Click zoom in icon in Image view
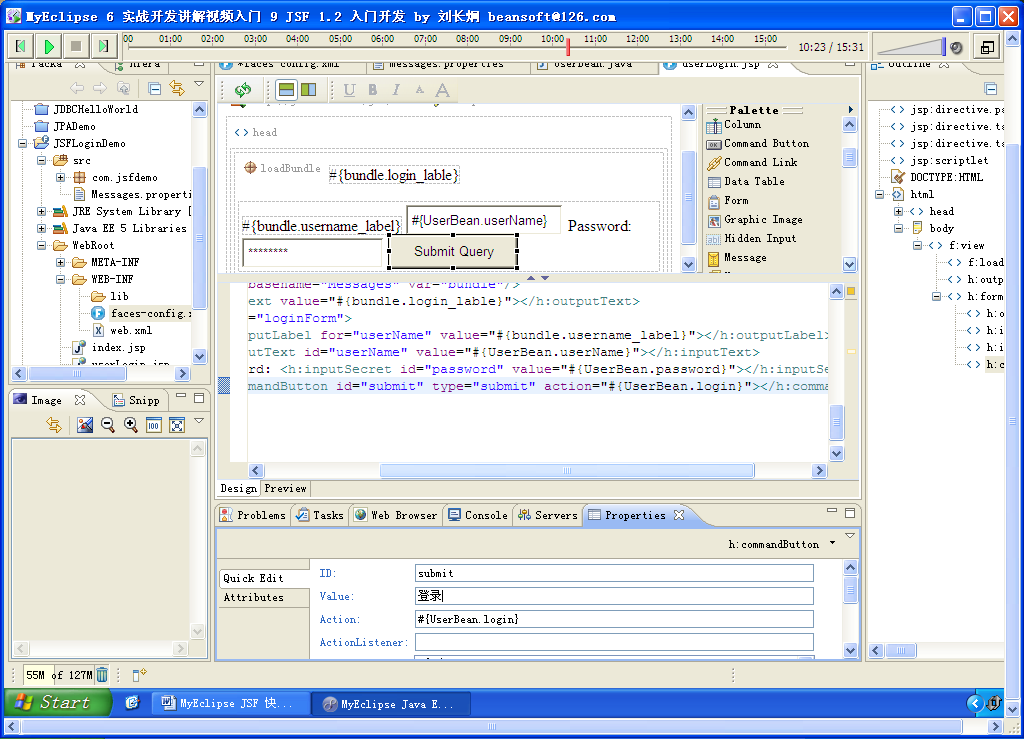 (131, 425)
